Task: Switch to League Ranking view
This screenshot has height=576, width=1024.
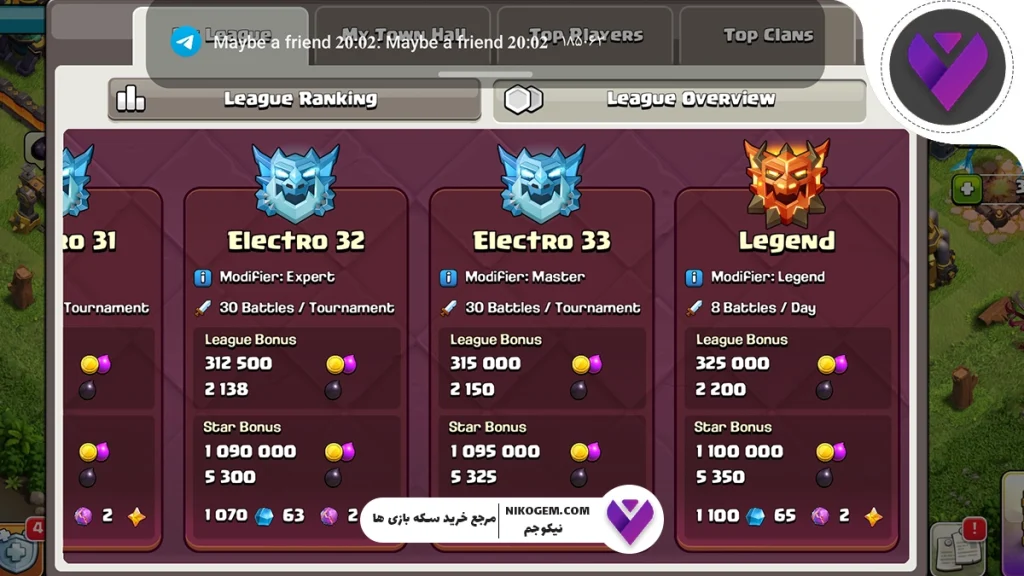Action: tap(295, 99)
